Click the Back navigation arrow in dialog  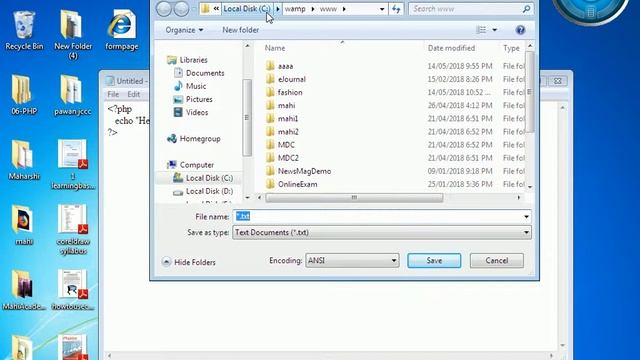164,9
